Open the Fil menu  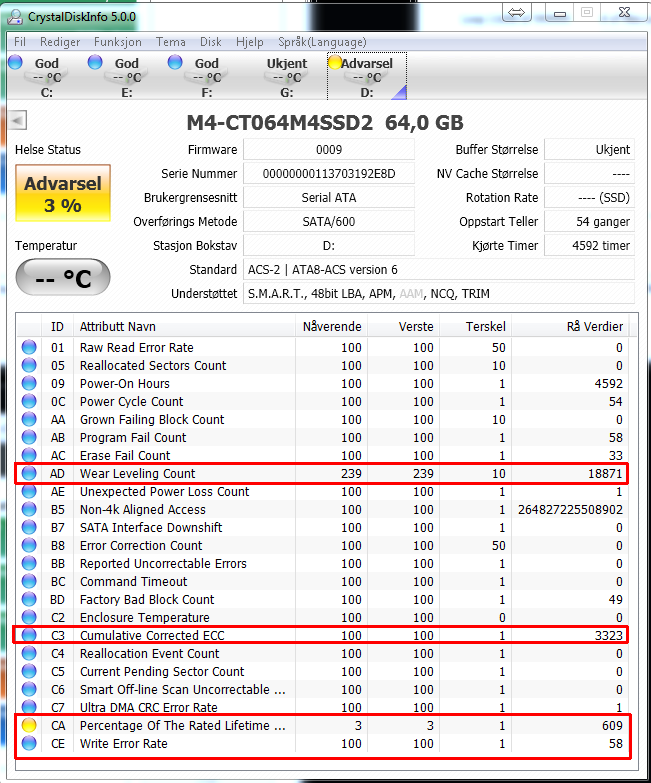pyautogui.click(x=19, y=42)
